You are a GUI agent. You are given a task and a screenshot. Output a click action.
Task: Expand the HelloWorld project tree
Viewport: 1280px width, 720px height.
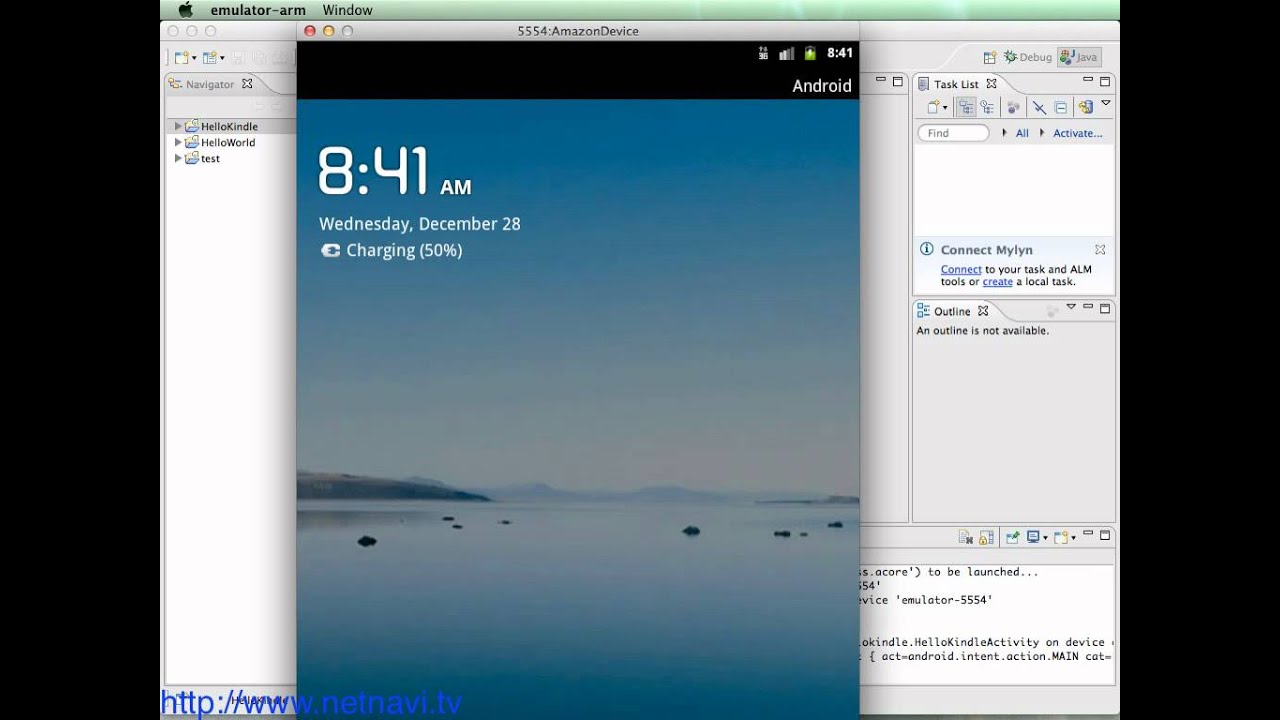coord(178,142)
